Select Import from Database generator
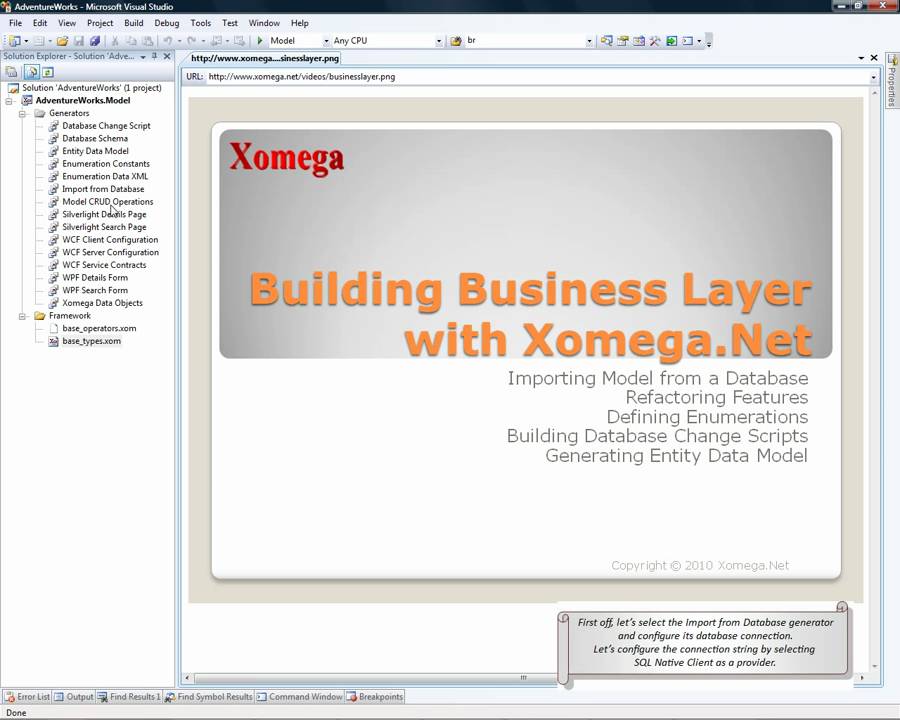 103,189
